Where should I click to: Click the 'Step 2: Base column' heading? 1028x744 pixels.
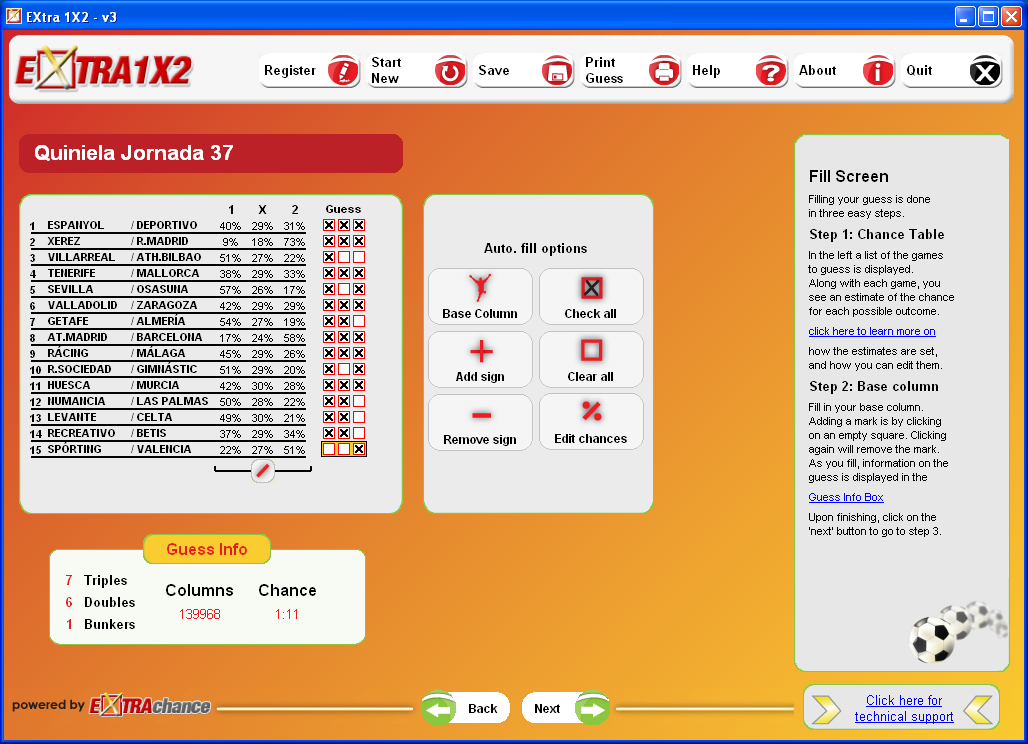click(x=873, y=387)
